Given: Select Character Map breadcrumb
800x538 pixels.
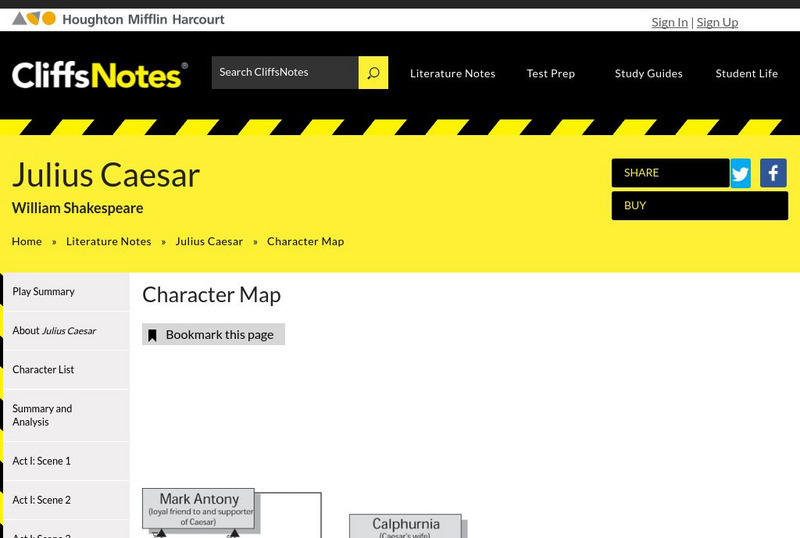Looking at the screenshot, I should (x=306, y=241).
